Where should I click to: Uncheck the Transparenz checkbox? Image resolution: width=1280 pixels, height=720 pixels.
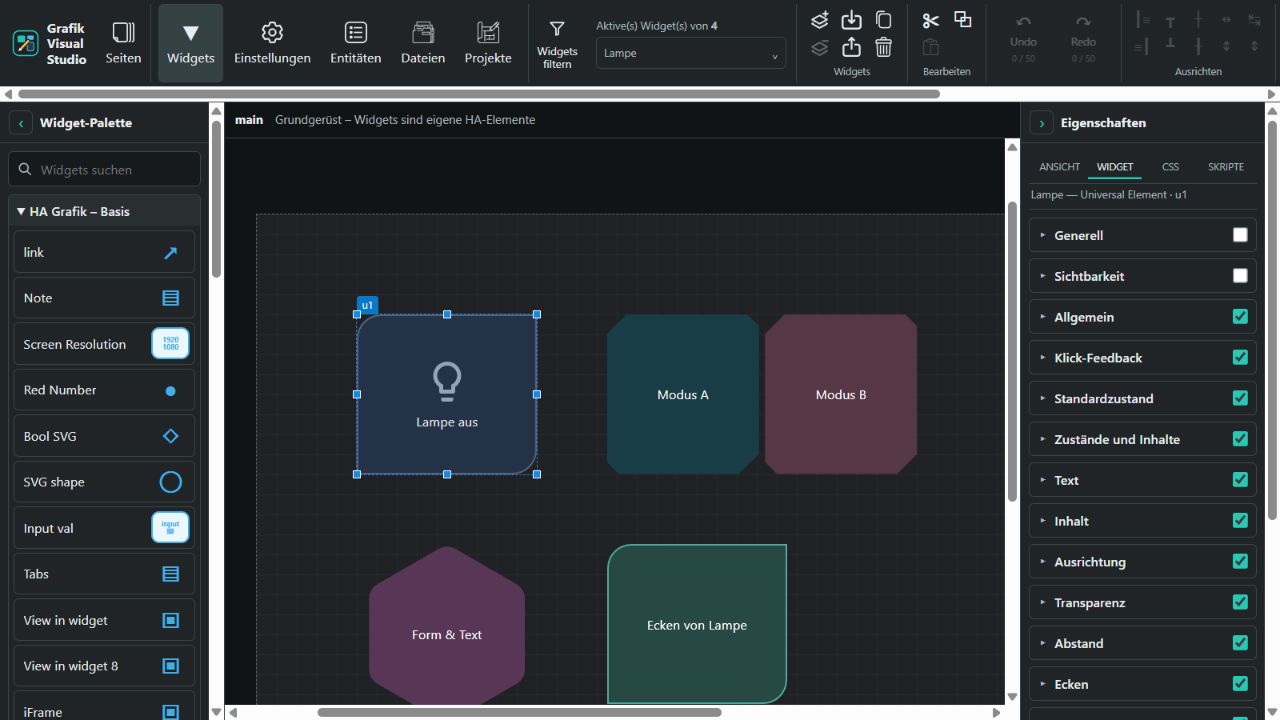(1240, 602)
